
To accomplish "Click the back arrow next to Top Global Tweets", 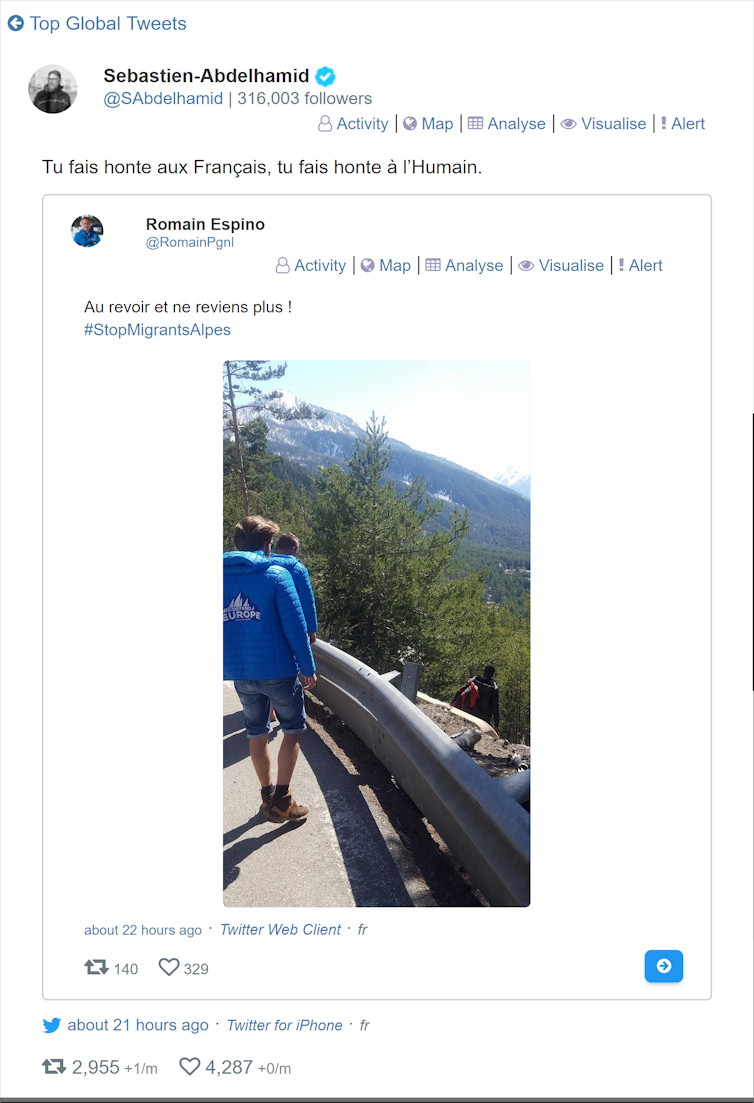I will pyautogui.click(x=15, y=23).
